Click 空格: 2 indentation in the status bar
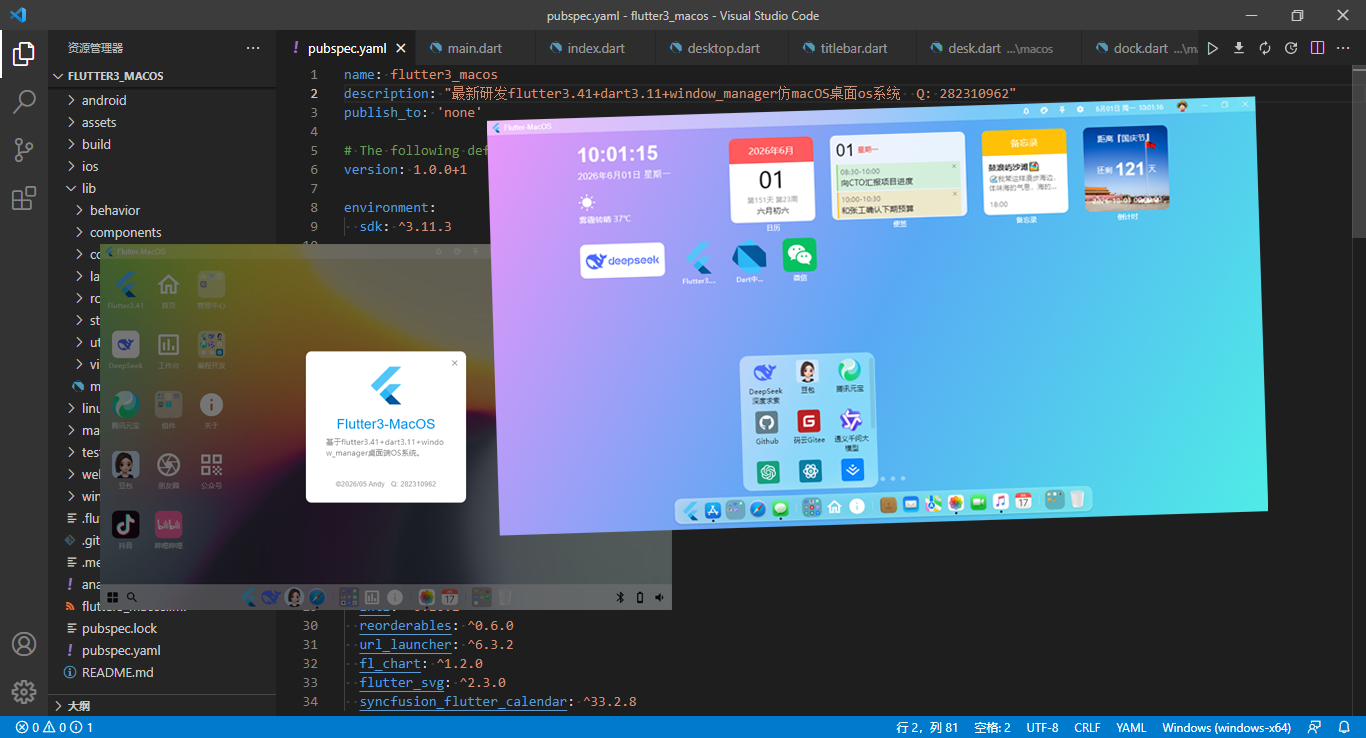Image resolution: width=1366 pixels, height=738 pixels. pyautogui.click(x=992, y=727)
